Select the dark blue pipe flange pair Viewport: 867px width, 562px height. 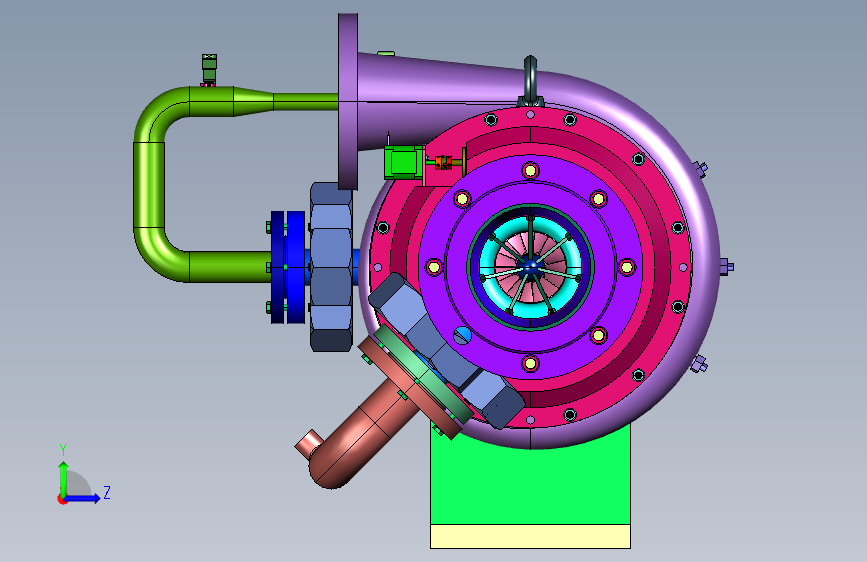click(x=288, y=267)
